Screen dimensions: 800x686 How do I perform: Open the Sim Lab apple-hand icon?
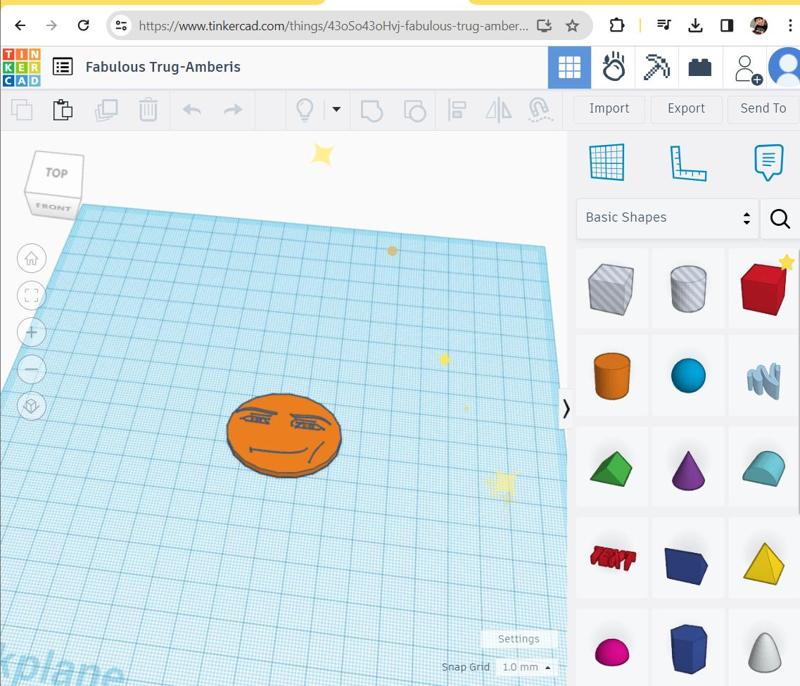click(x=613, y=67)
